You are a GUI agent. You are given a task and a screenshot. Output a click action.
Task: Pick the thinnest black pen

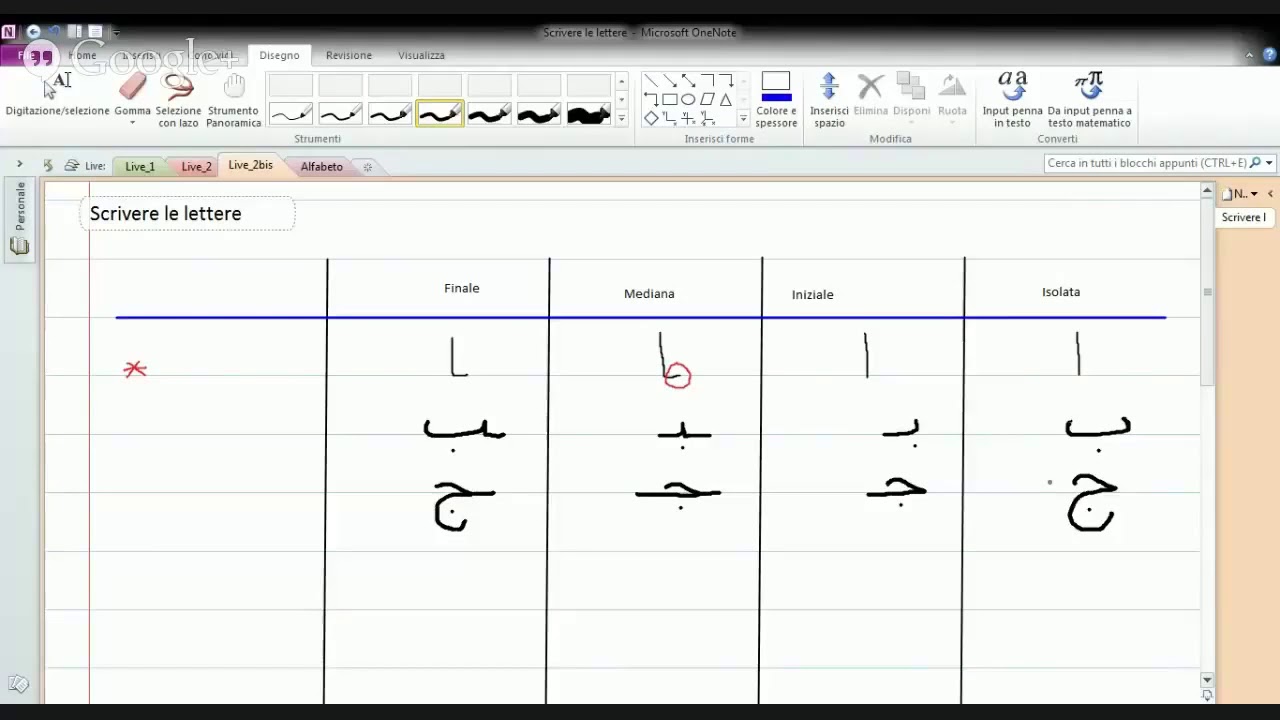[x=291, y=114]
